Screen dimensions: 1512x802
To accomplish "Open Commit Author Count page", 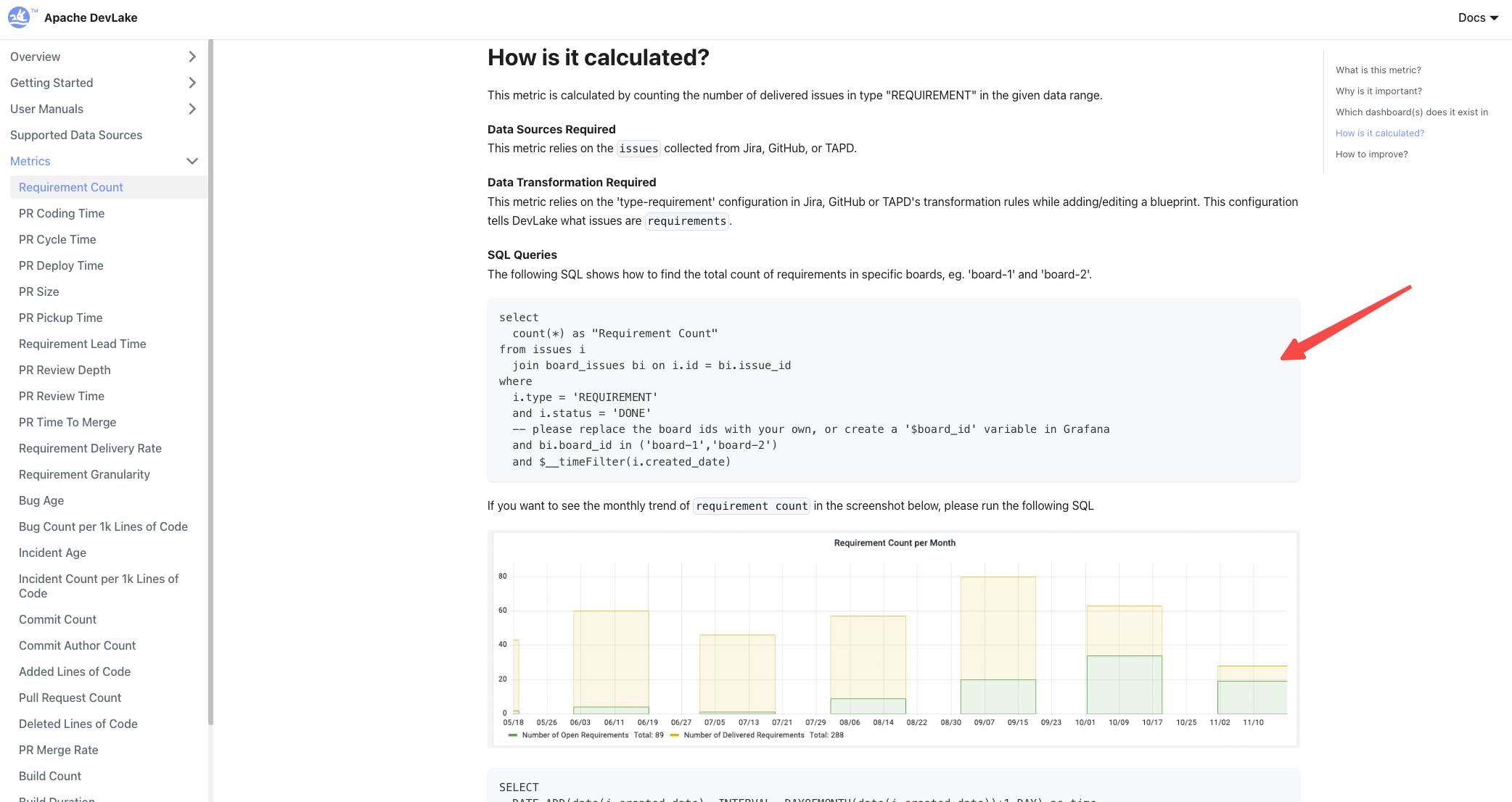I will (77, 645).
